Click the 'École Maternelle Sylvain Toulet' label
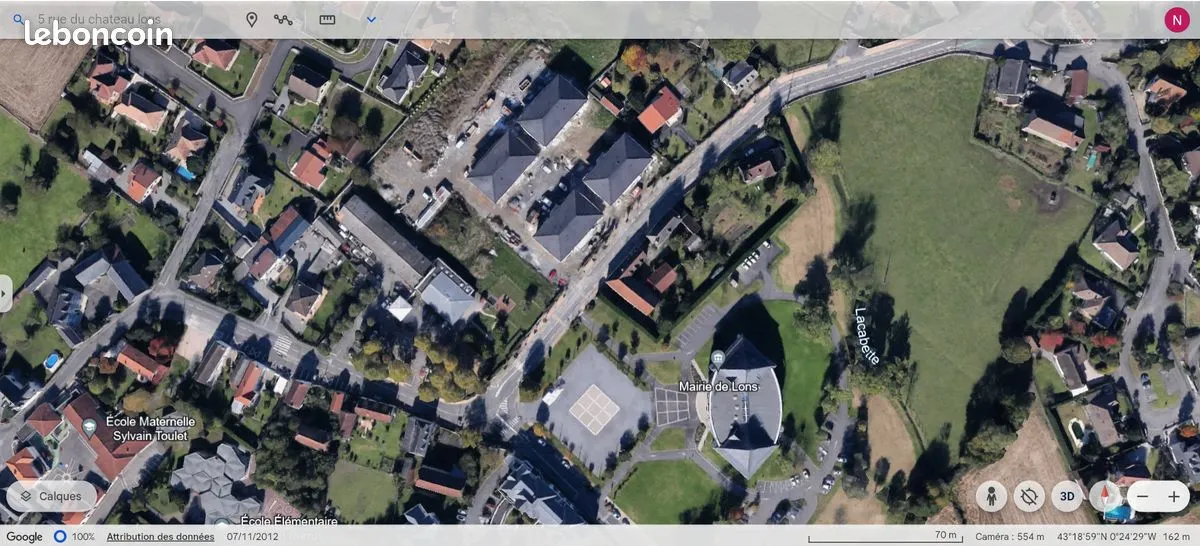Image resolution: width=1200 pixels, height=546 pixels. point(150,428)
